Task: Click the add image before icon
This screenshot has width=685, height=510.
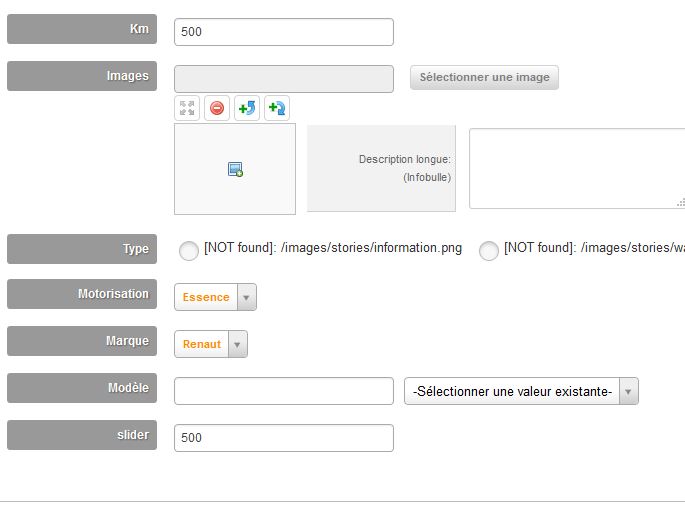Action: 247,108
